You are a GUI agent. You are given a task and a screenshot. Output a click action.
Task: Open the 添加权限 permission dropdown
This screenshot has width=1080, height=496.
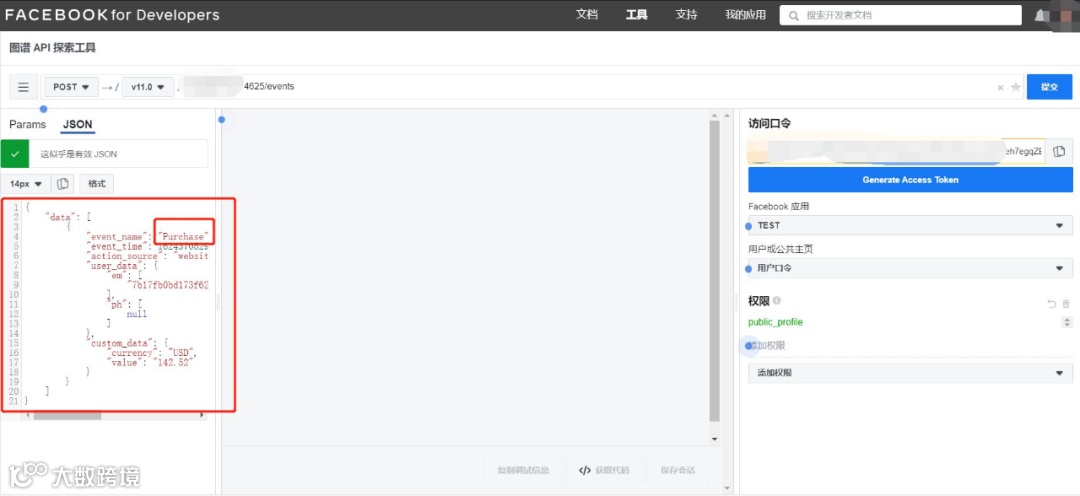coord(911,373)
